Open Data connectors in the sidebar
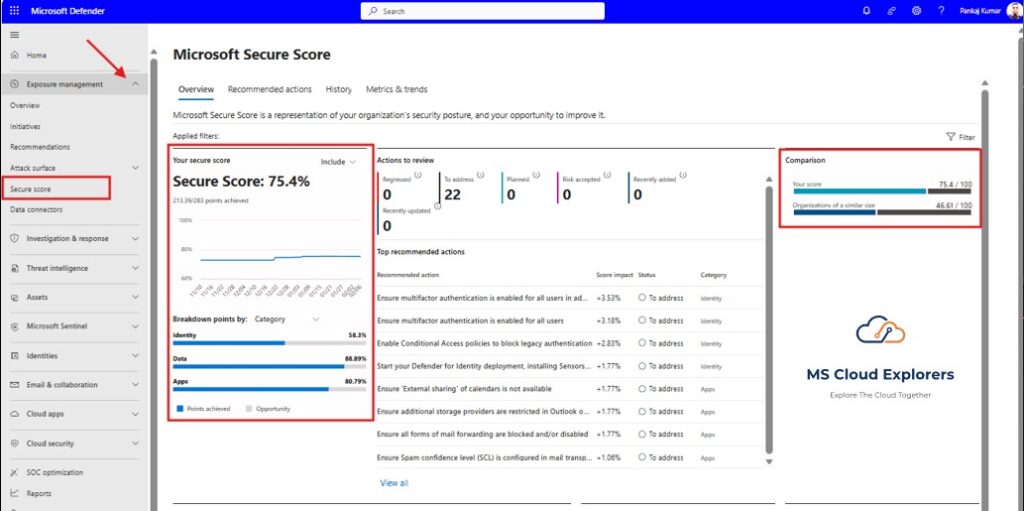Screen dimensions: 1024x511 pos(37,210)
